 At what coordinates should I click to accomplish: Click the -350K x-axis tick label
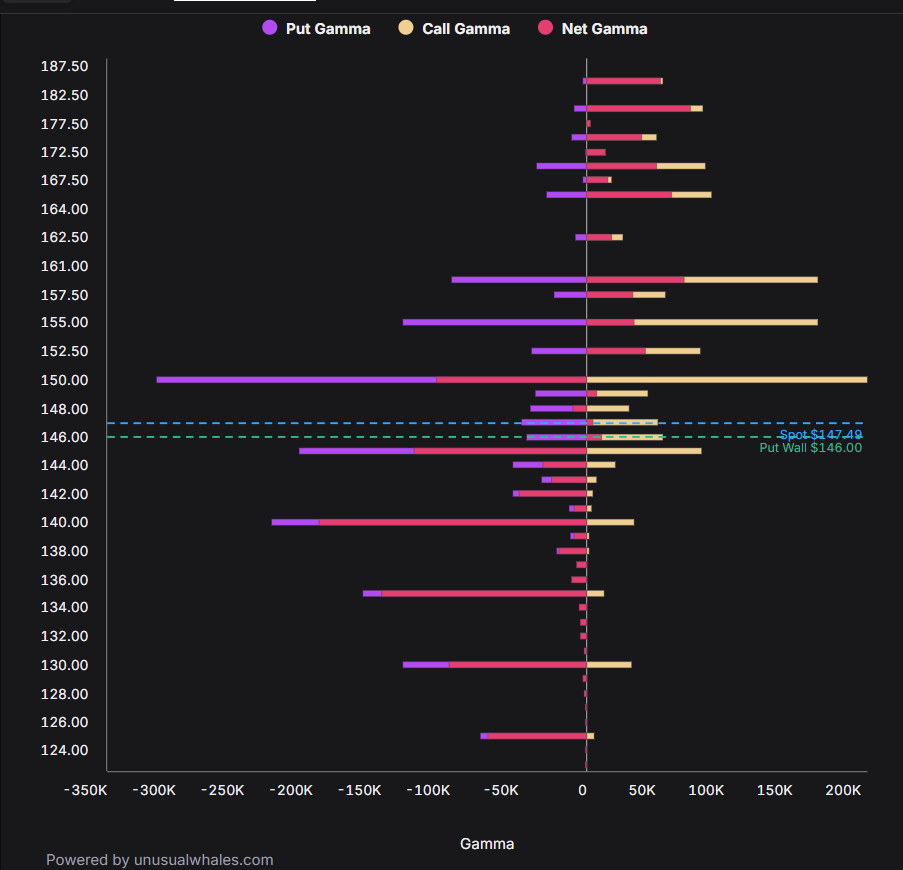click(x=85, y=790)
